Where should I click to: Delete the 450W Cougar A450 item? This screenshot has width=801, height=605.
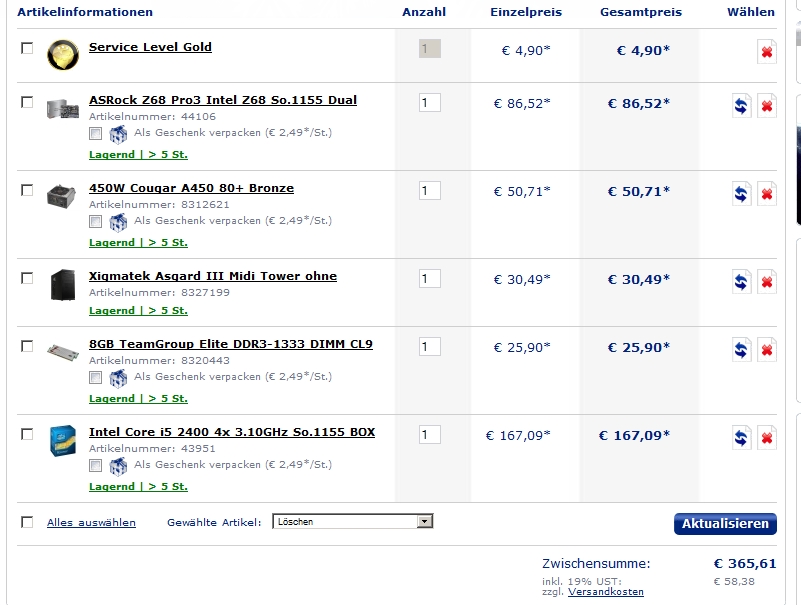click(x=766, y=194)
